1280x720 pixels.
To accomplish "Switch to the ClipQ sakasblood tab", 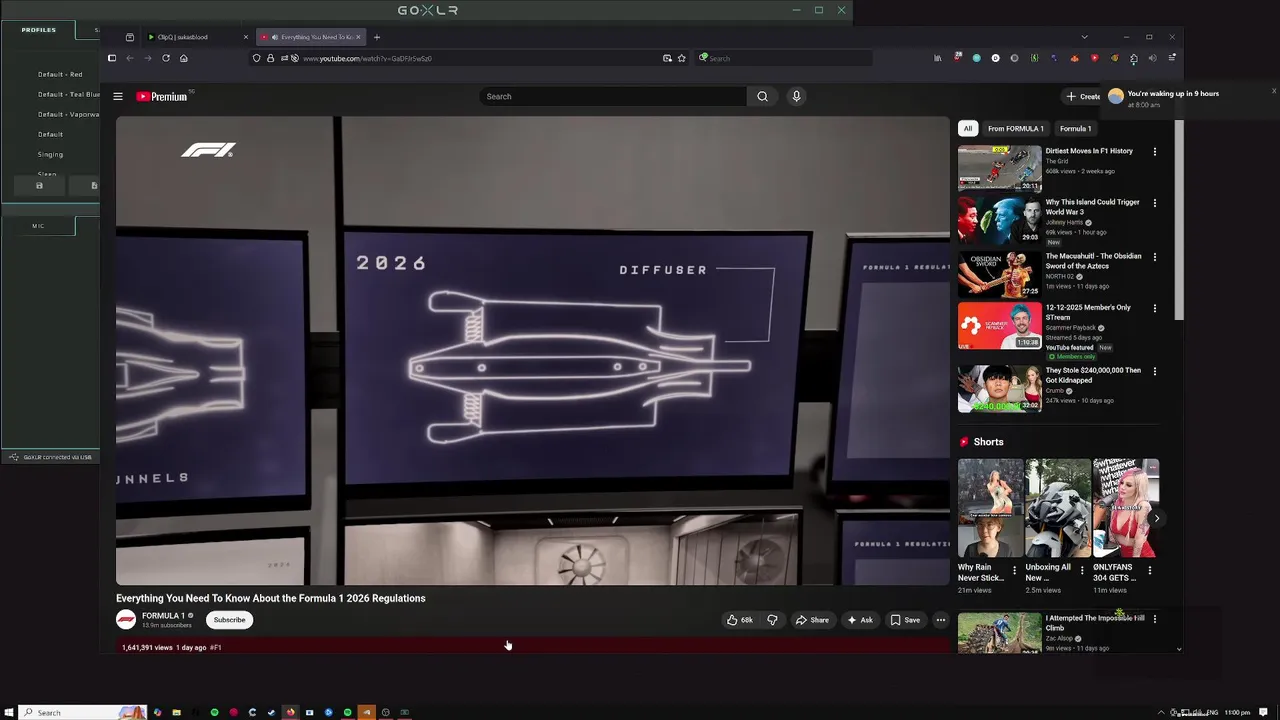I will (195, 37).
